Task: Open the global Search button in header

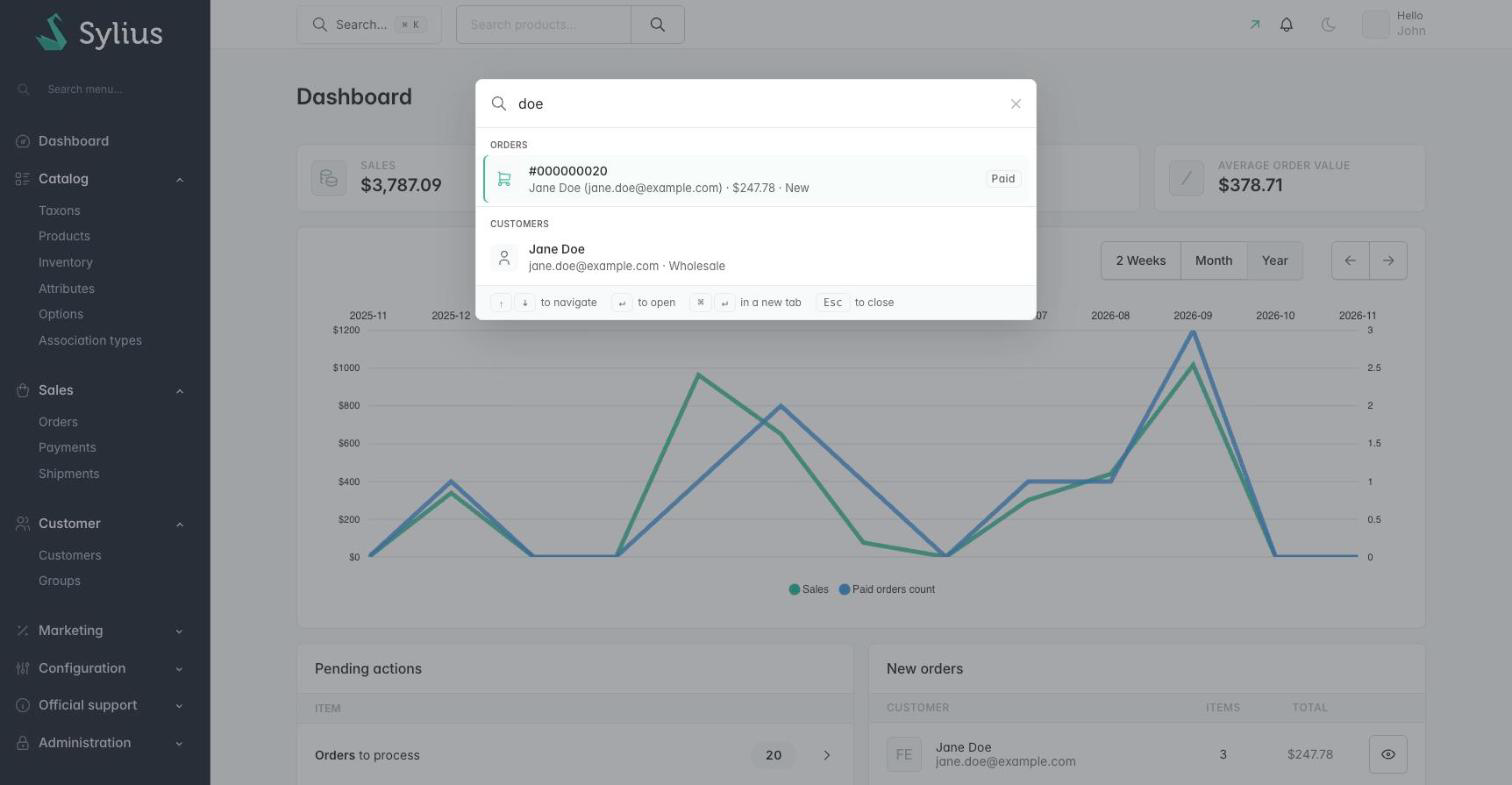Action: (369, 25)
